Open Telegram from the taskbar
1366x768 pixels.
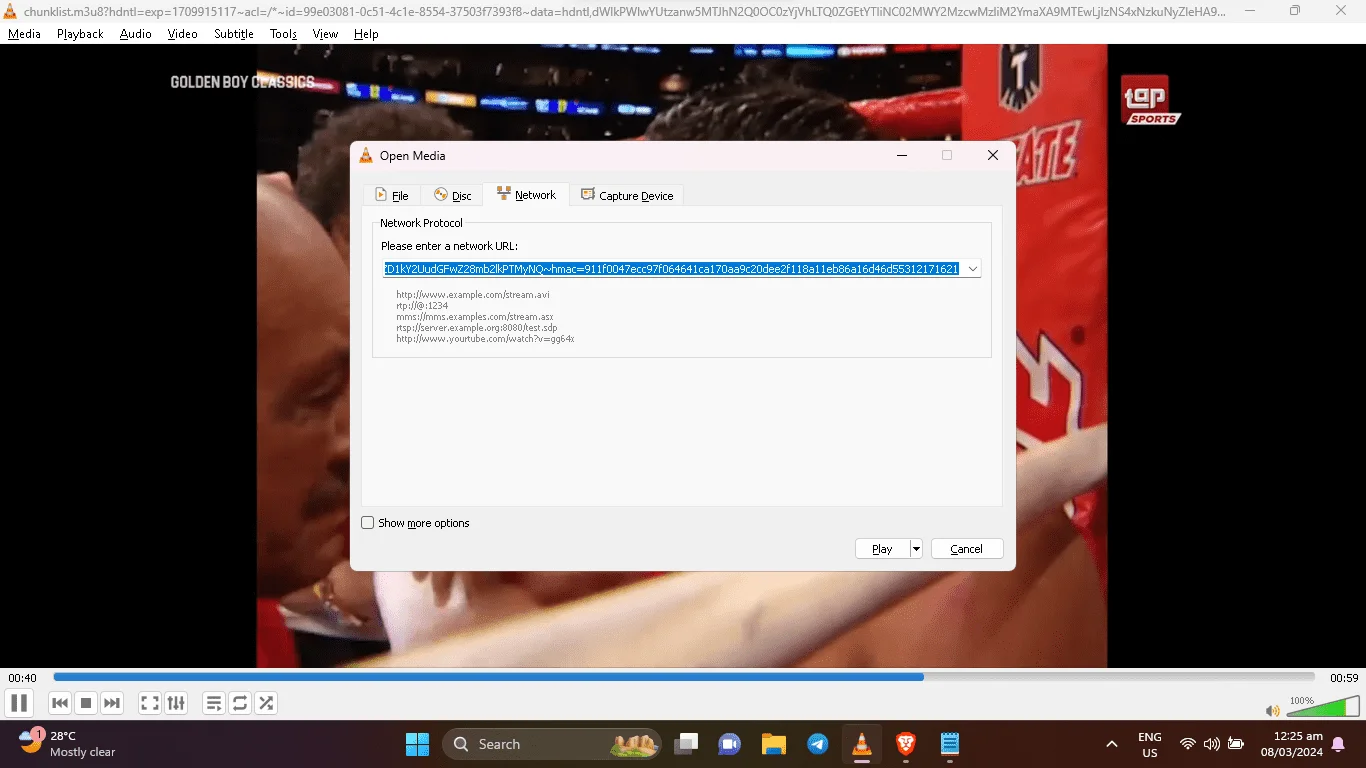pyautogui.click(x=817, y=744)
